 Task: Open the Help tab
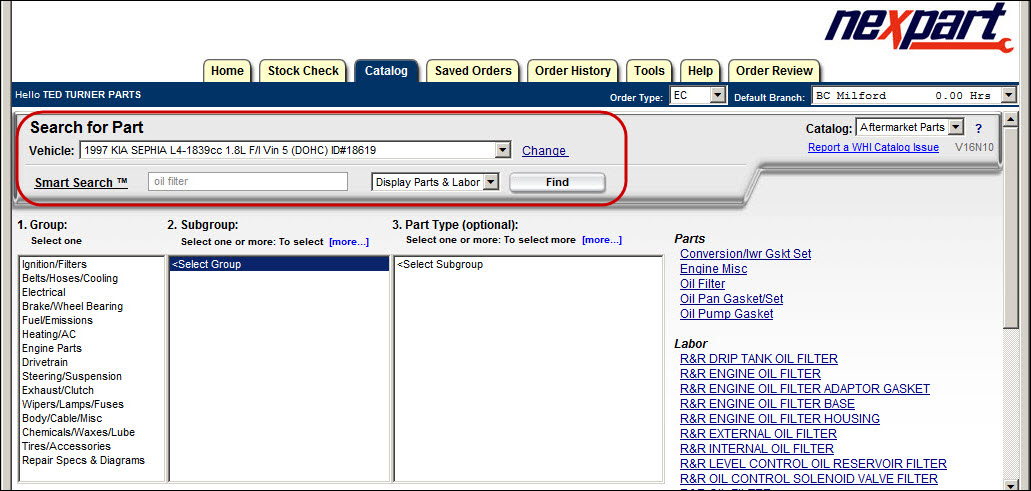tap(700, 71)
